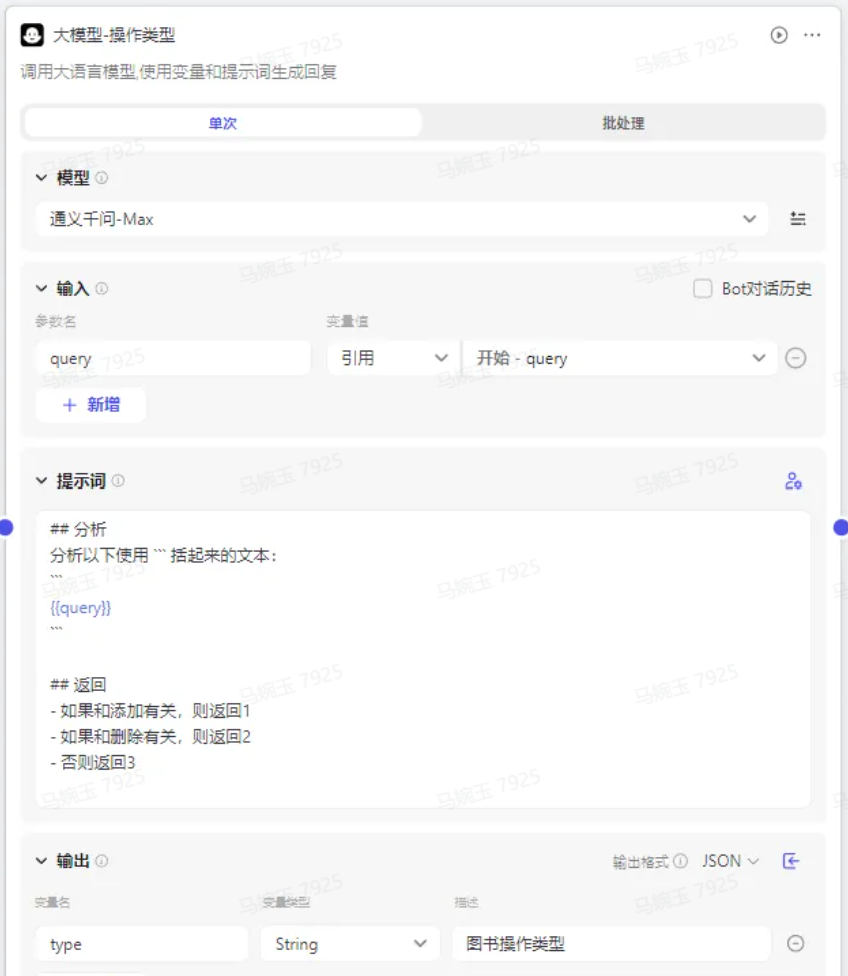Open the 开始 - query reference dropdown
The image size is (848, 976).
[620, 358]
